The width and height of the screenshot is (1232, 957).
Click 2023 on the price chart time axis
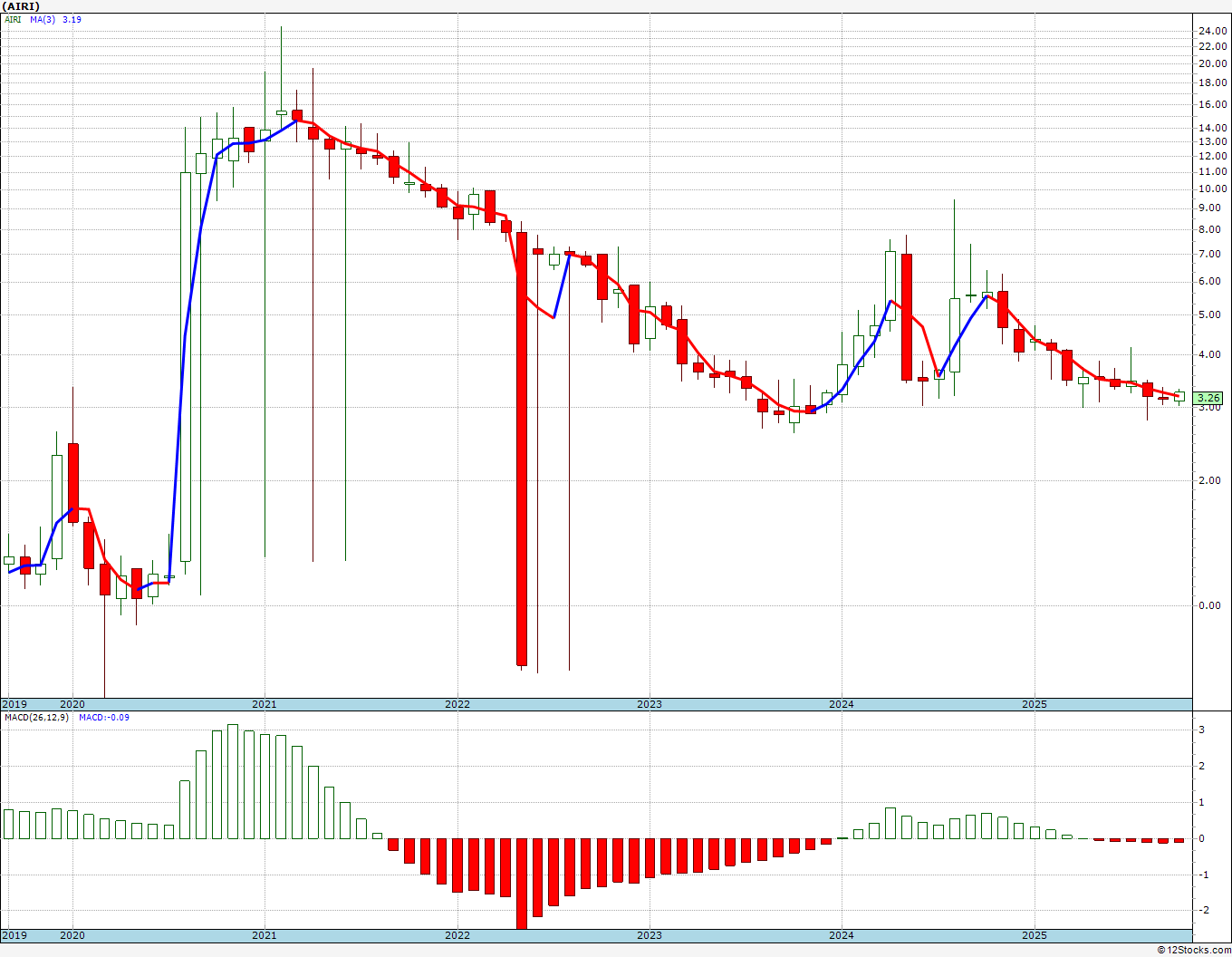coord(650,704)
